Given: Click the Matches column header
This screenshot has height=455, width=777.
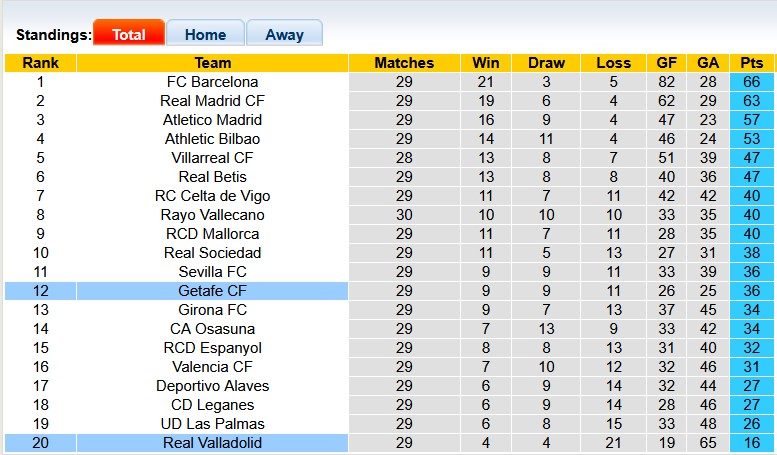Looking at the screenshot, I should point(404,63).
